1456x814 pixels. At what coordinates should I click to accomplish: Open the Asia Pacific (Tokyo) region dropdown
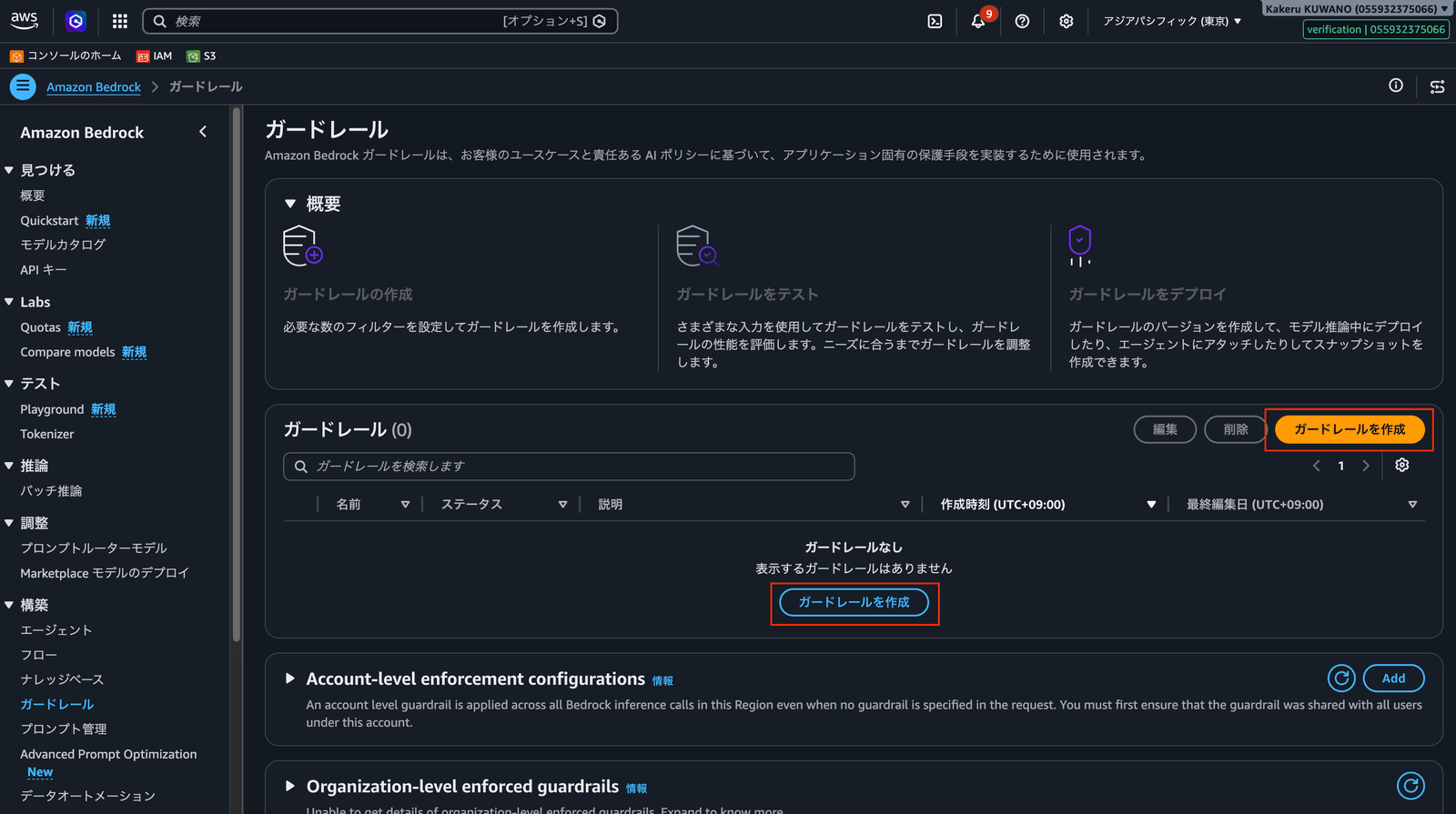(x=1172, y=21)
